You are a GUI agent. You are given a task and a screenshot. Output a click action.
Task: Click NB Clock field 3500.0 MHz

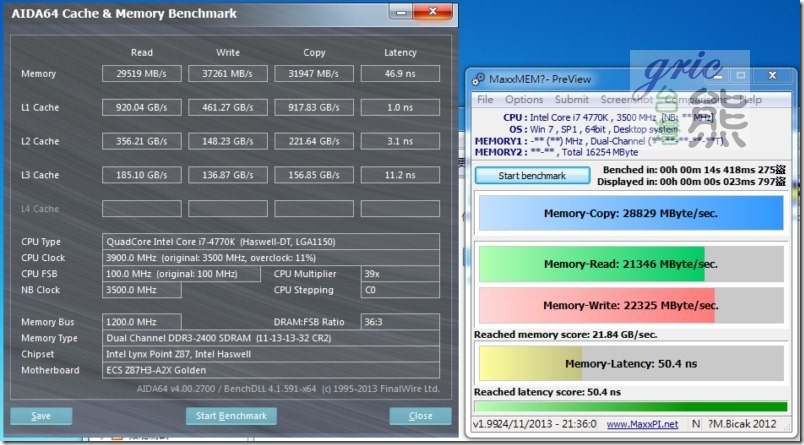142,290
